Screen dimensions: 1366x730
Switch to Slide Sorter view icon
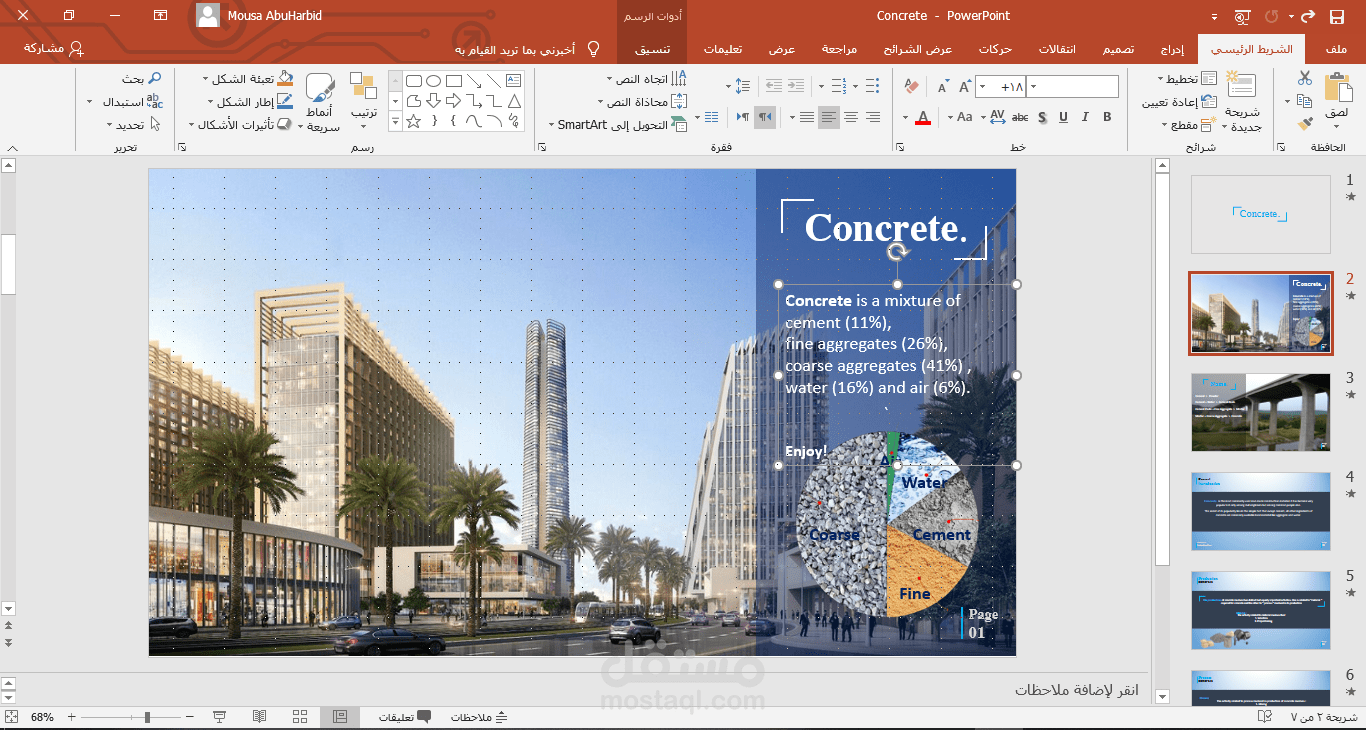point(300,717)
